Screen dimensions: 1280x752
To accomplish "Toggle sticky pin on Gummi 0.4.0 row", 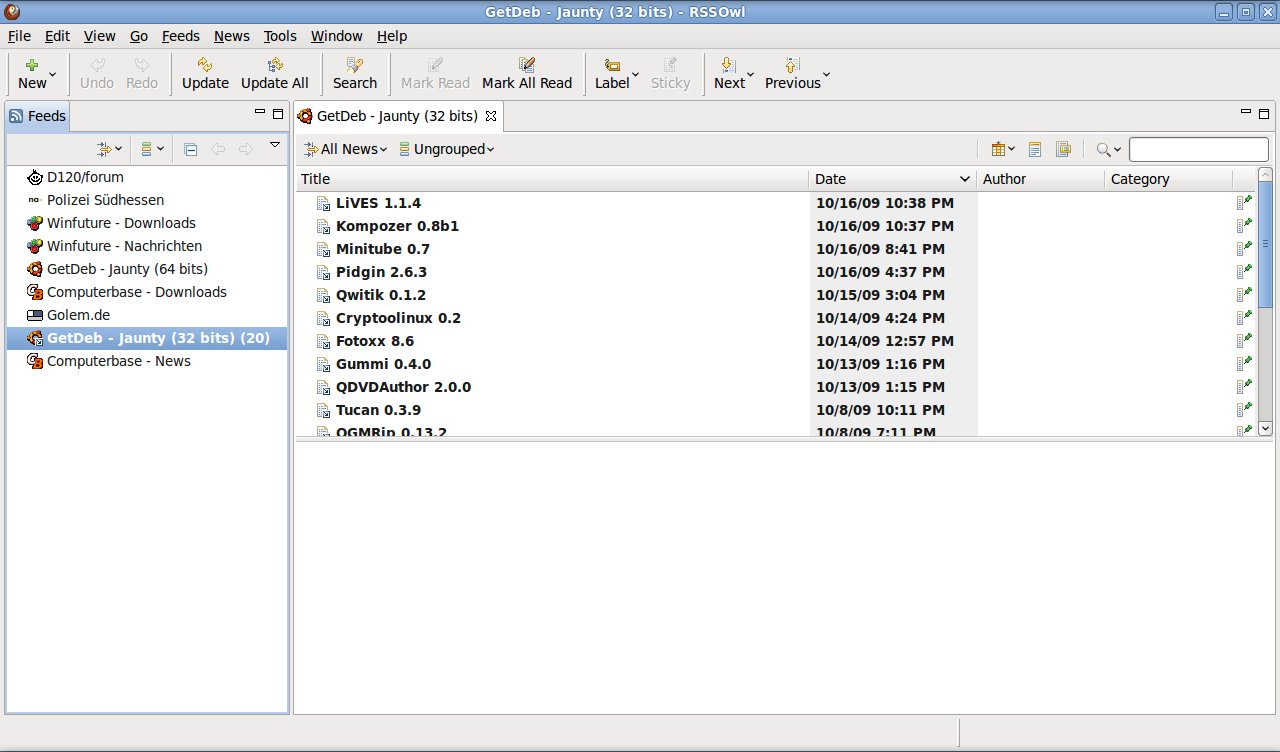I will pyautogui.click(x=1244, y=363).
